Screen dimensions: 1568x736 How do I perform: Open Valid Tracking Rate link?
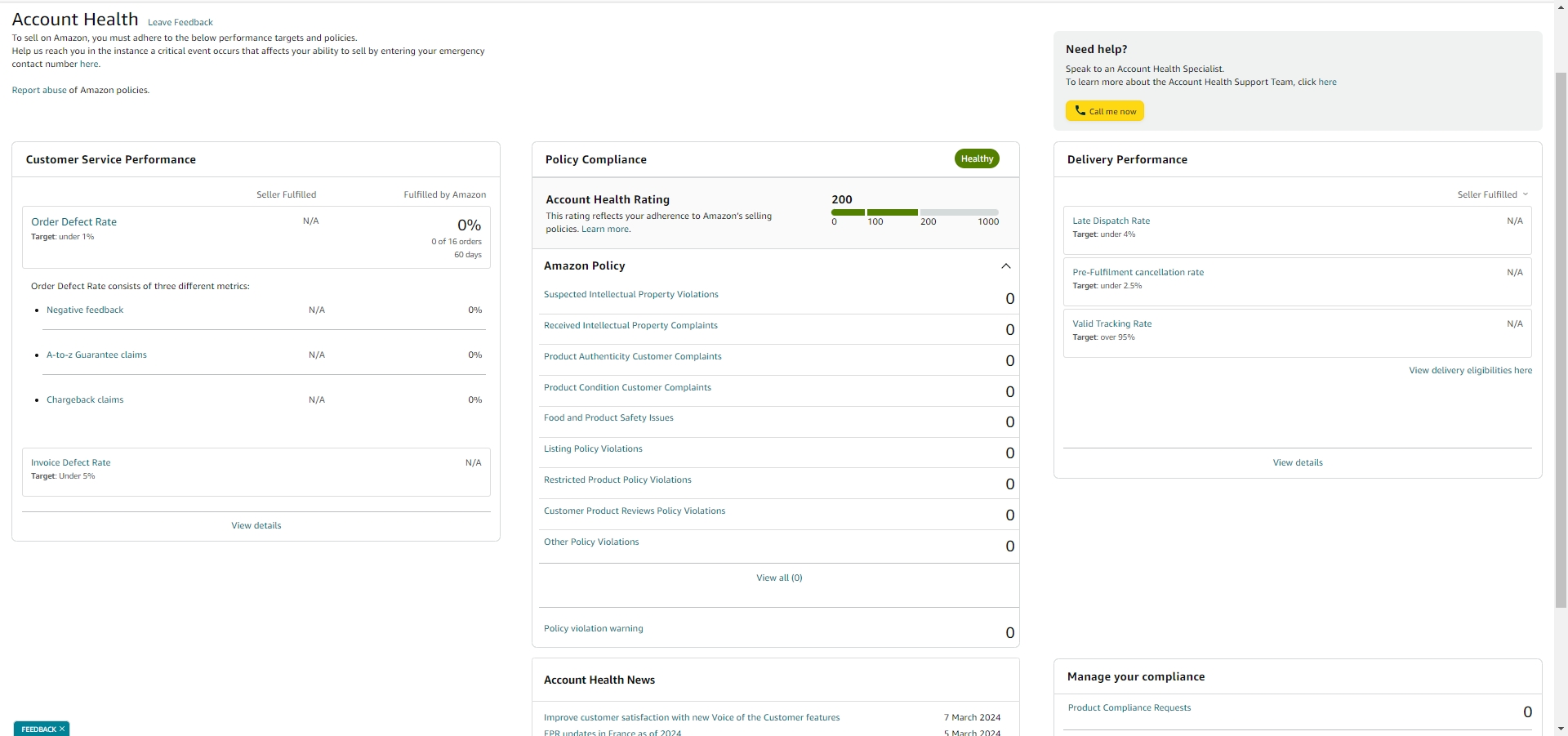click(1111, 323)
